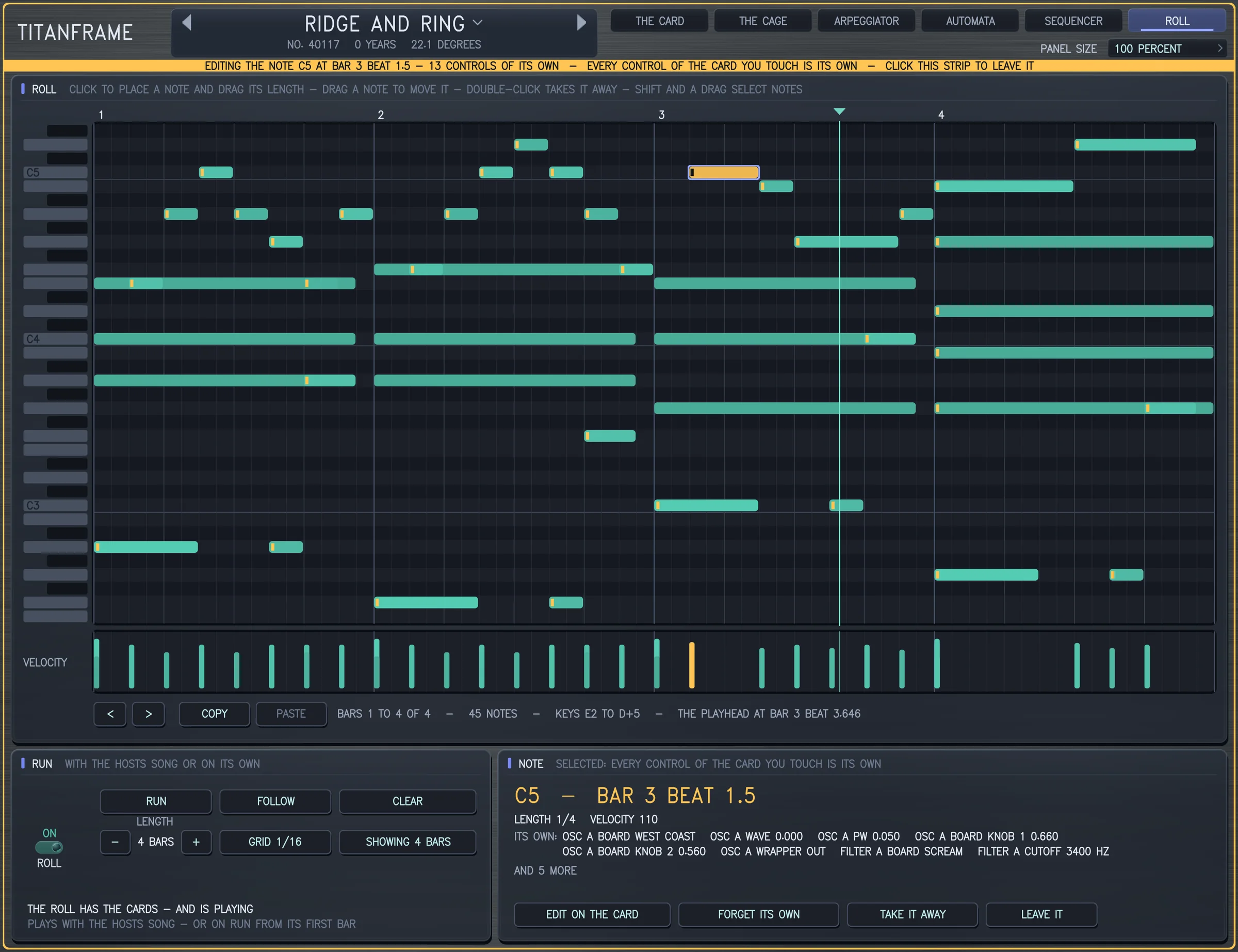Click 'FILTER A CUTOFF 3400 HZ' text
Viewport: 1238px width, 952px height.
coord(1043,852)
